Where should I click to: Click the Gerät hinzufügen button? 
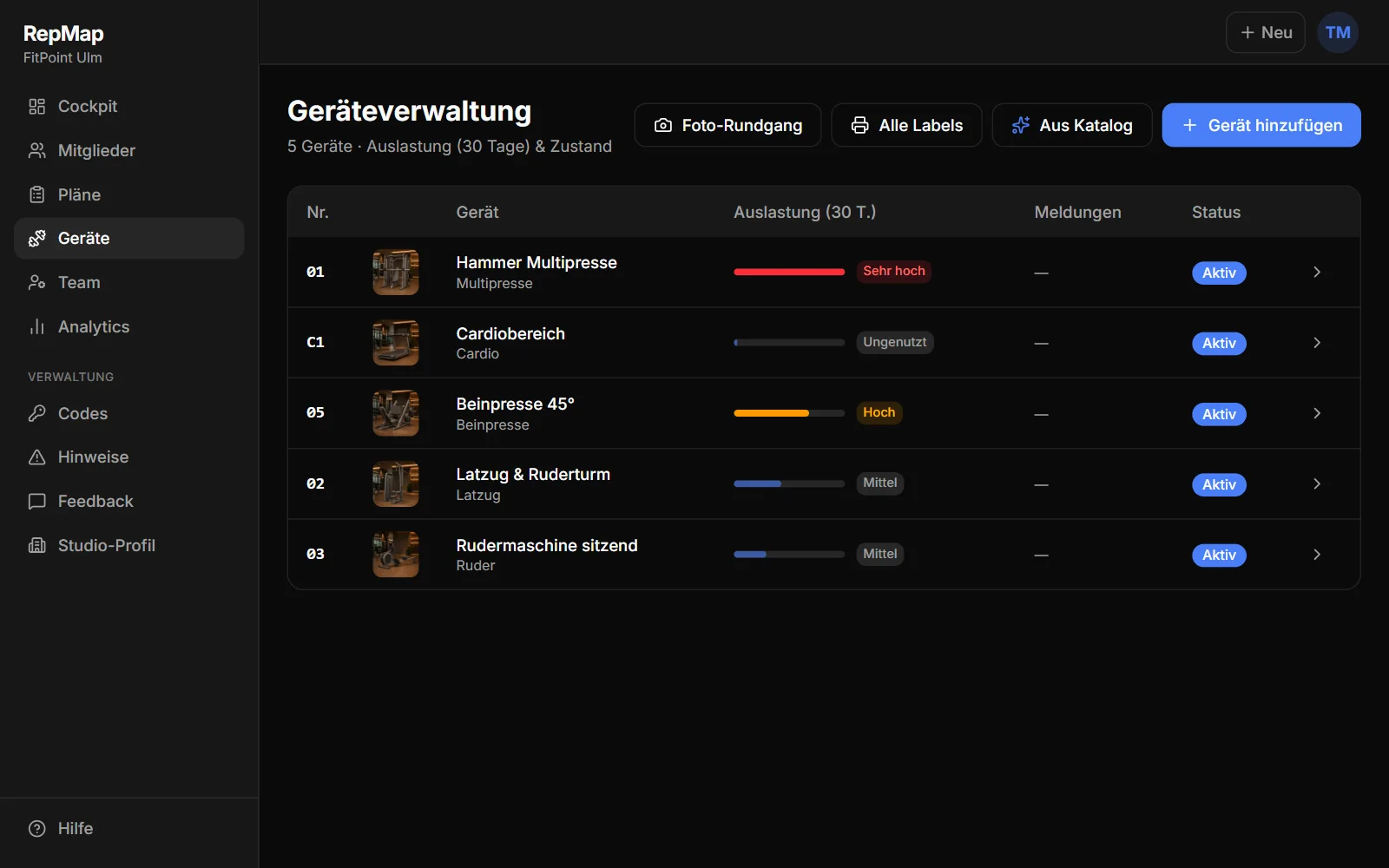coord(1261,125)
